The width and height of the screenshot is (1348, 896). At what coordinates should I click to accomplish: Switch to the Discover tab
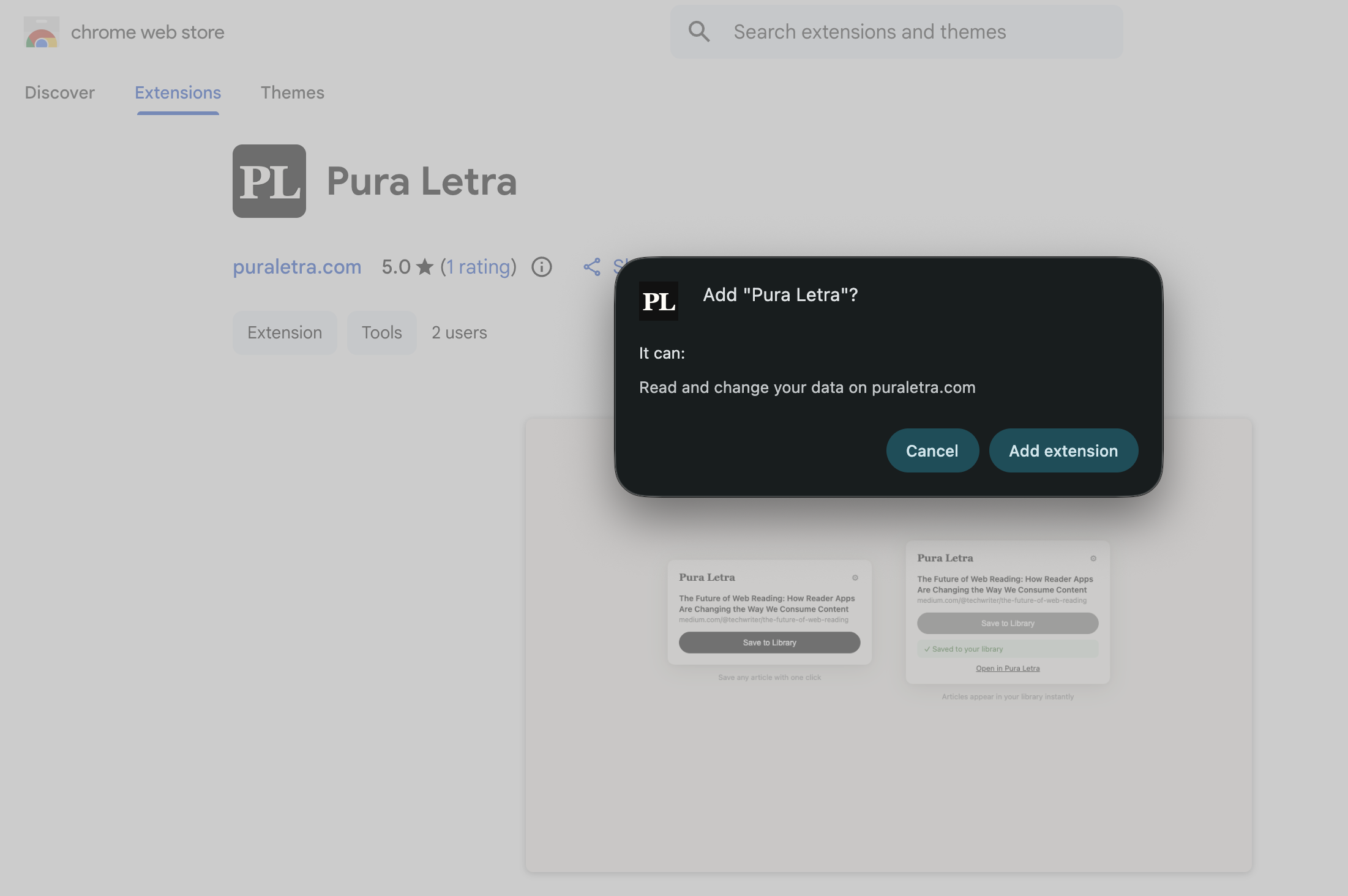click(x=59, y=92)
